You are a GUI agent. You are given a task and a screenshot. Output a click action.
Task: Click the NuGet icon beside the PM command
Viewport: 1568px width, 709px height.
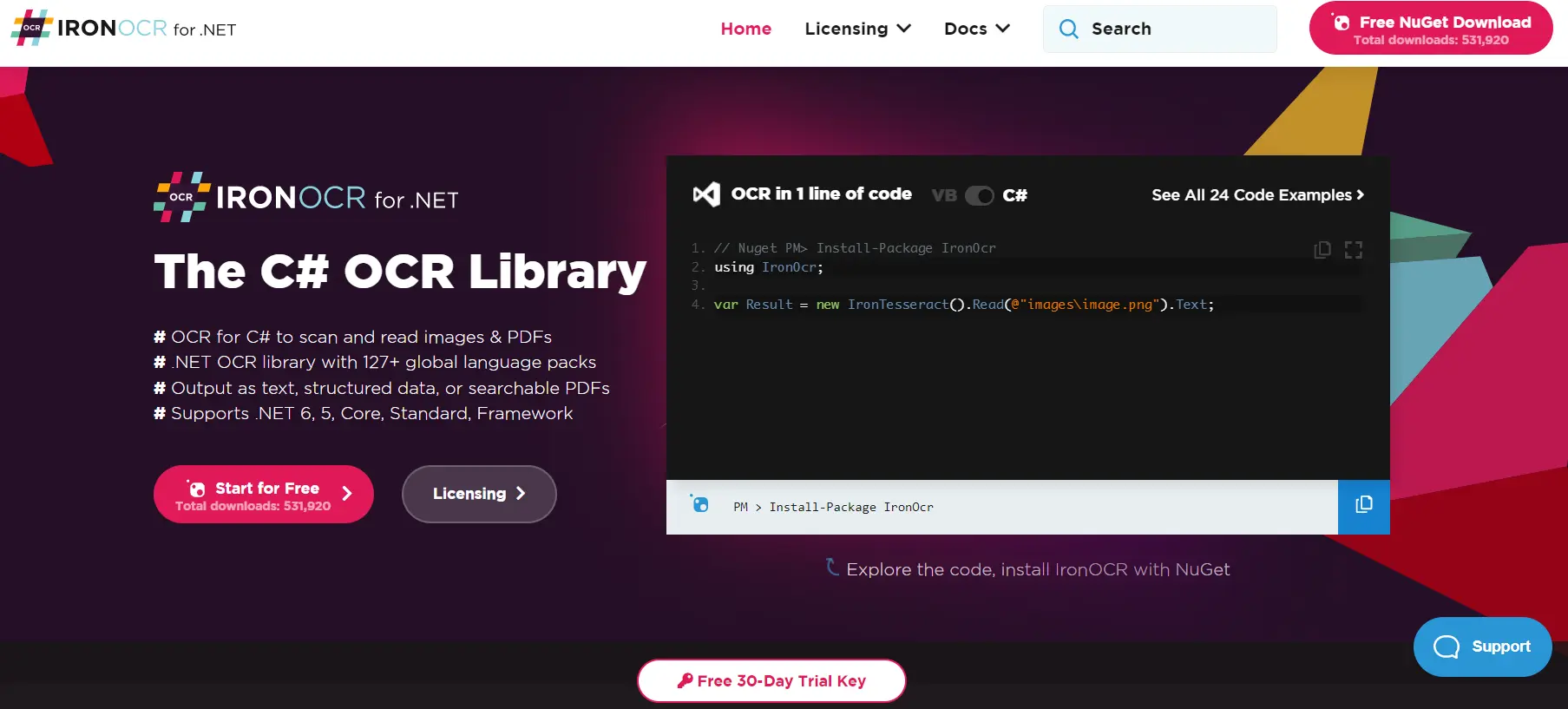[699, 504]
